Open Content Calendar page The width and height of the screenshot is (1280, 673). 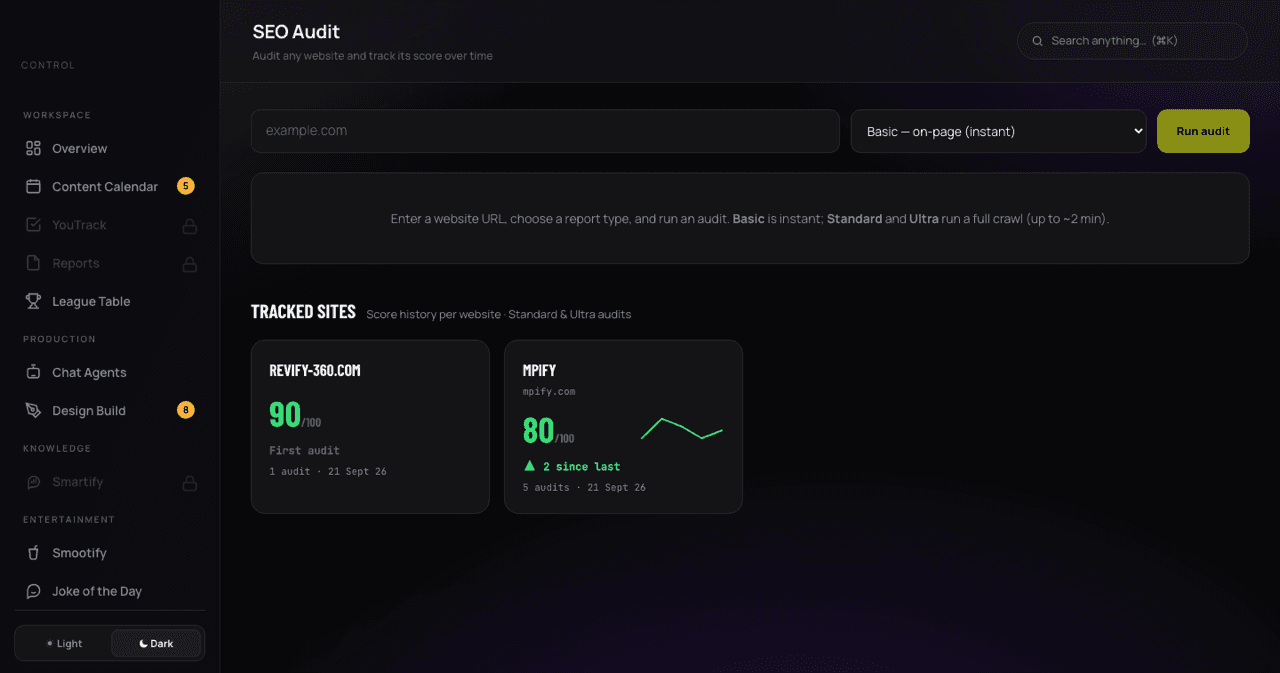pos(110,186)
